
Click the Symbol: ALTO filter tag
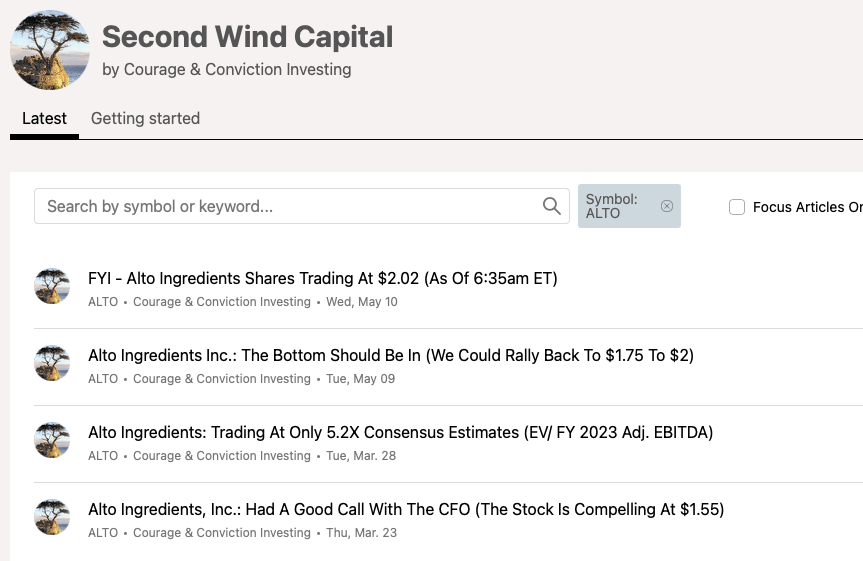click(x=612, y=206)
